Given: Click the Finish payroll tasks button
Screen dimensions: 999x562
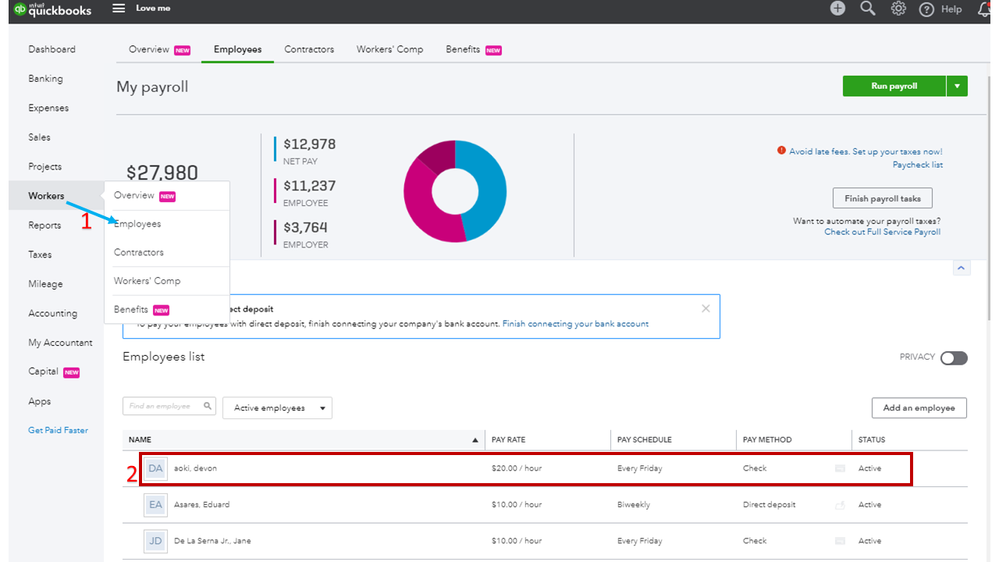Looking at the screenshot, I should (882, 198).
